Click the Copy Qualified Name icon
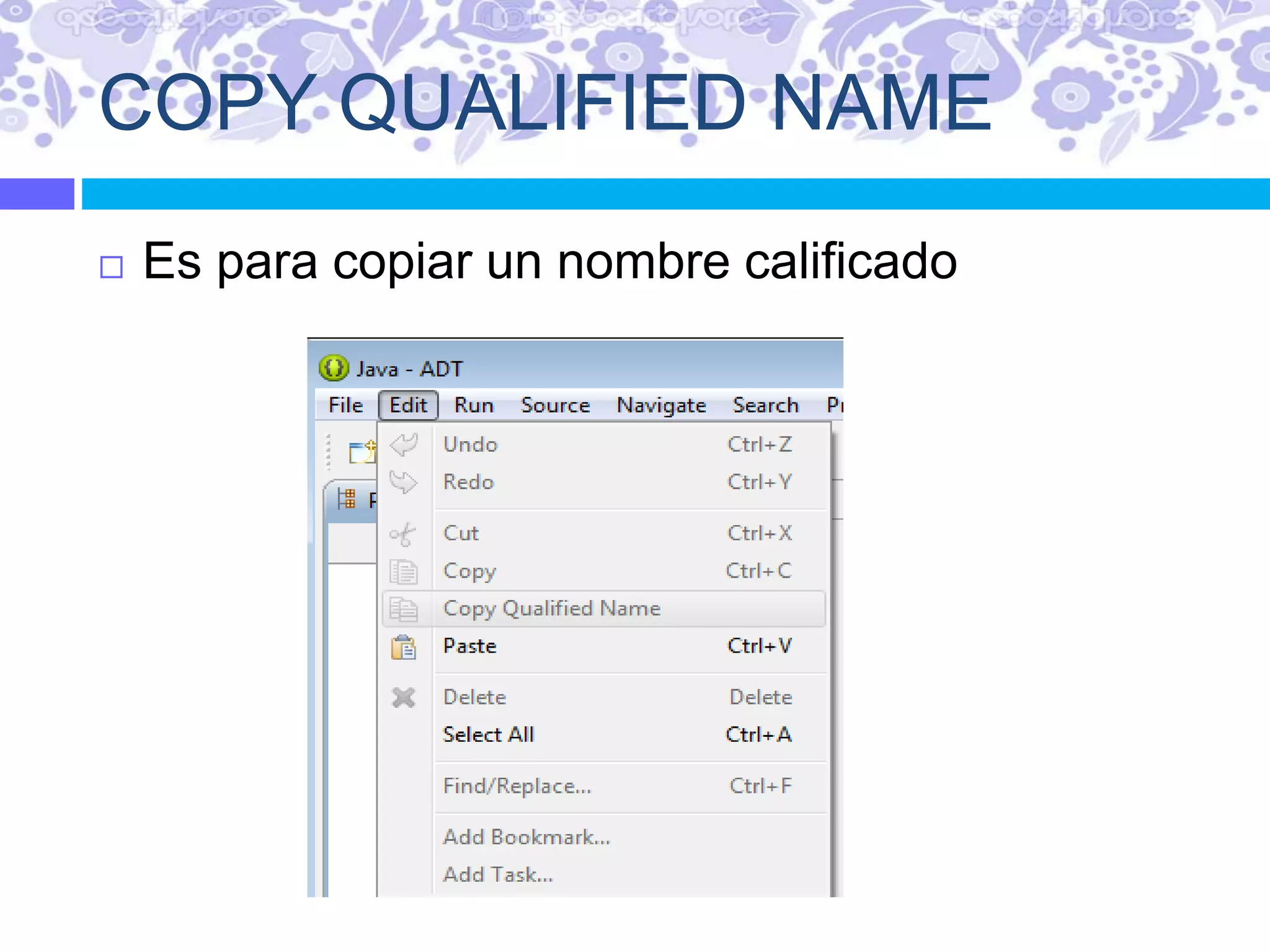This screenshot has width=1270, height=952. coord(404,609)
